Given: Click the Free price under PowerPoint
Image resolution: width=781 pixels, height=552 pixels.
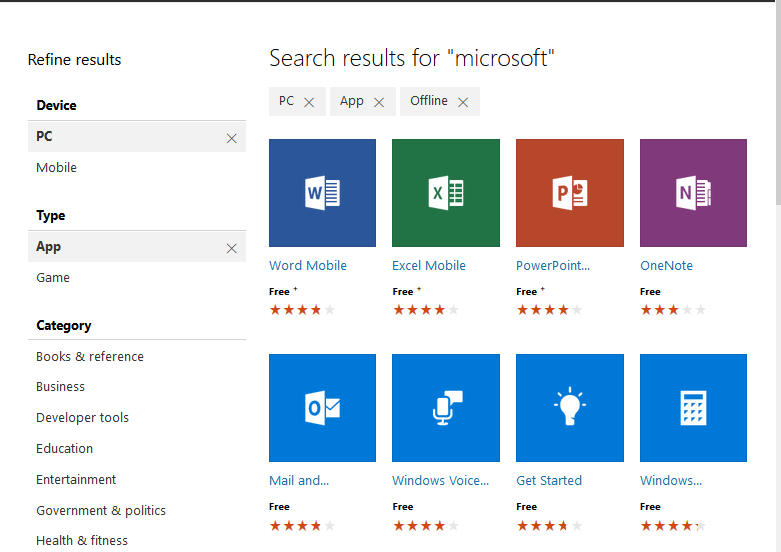Looking at the screenshot, I should click(x=526, y=291).
